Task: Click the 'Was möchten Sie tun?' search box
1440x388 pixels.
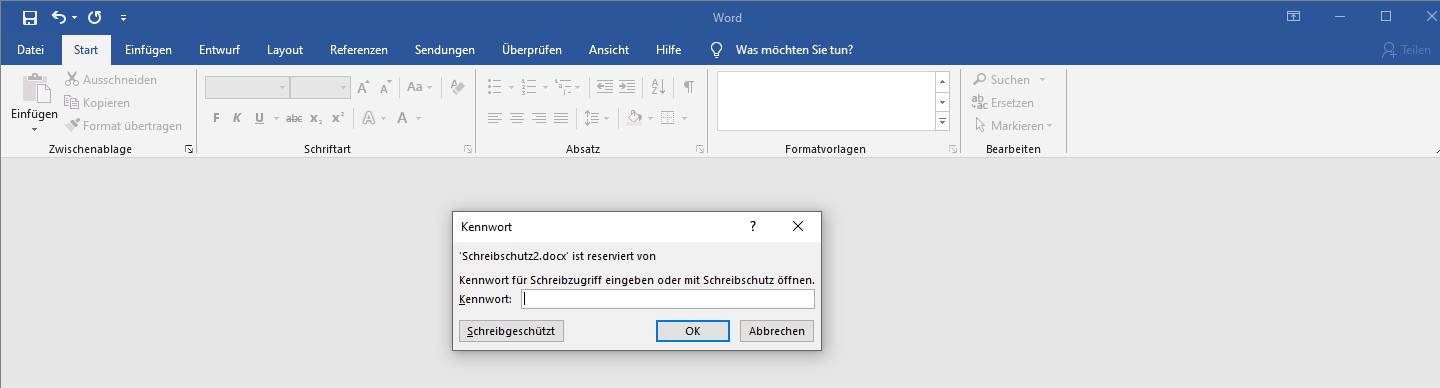Action: tap(794, 50)
